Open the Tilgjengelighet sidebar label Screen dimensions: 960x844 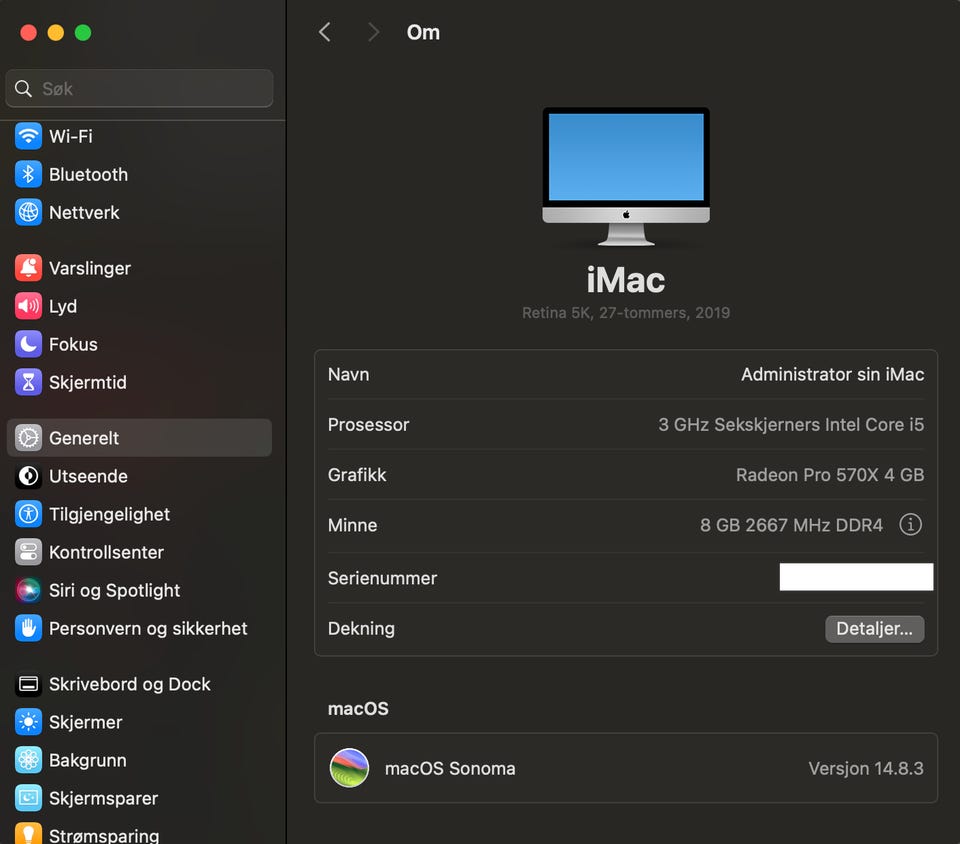pyautogui.click(x=109, y=514)
